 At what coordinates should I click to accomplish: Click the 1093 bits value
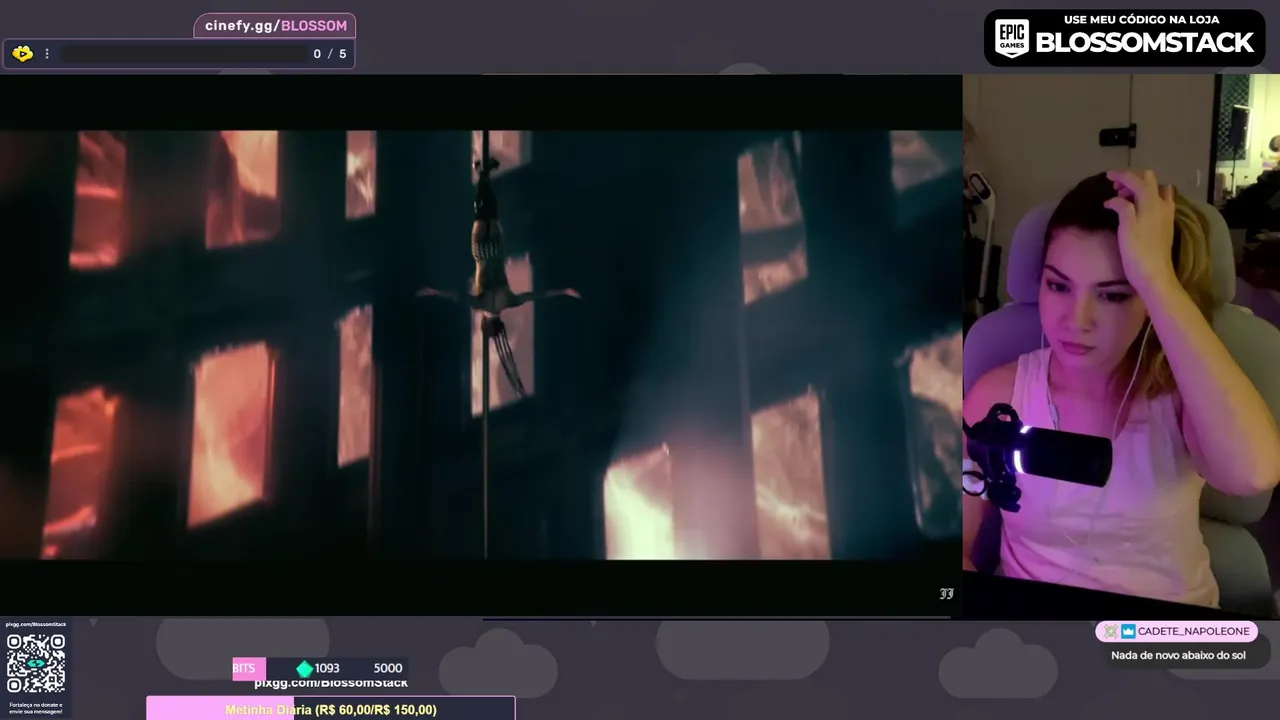tap(327, 668)
